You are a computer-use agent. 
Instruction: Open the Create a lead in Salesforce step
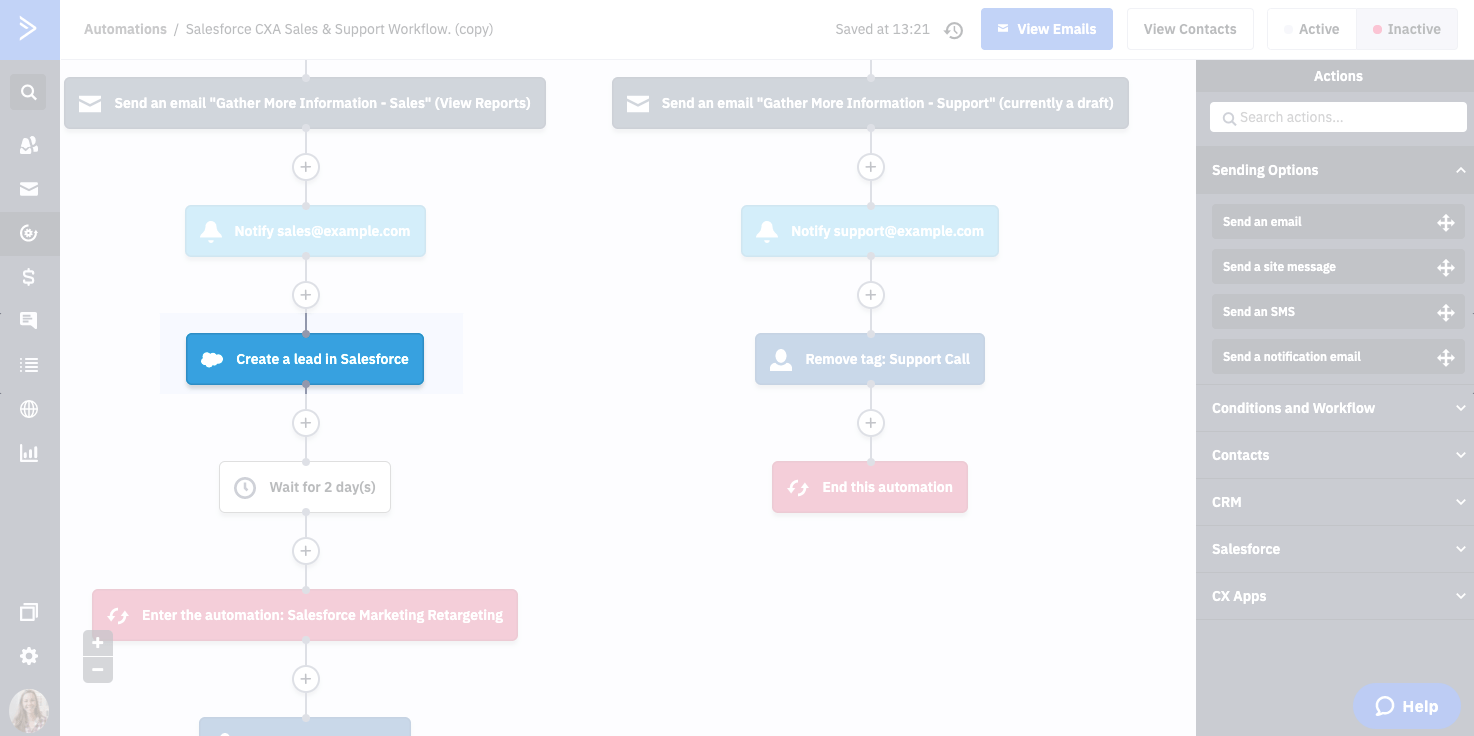pyautogui.click(x=305, y=359)
